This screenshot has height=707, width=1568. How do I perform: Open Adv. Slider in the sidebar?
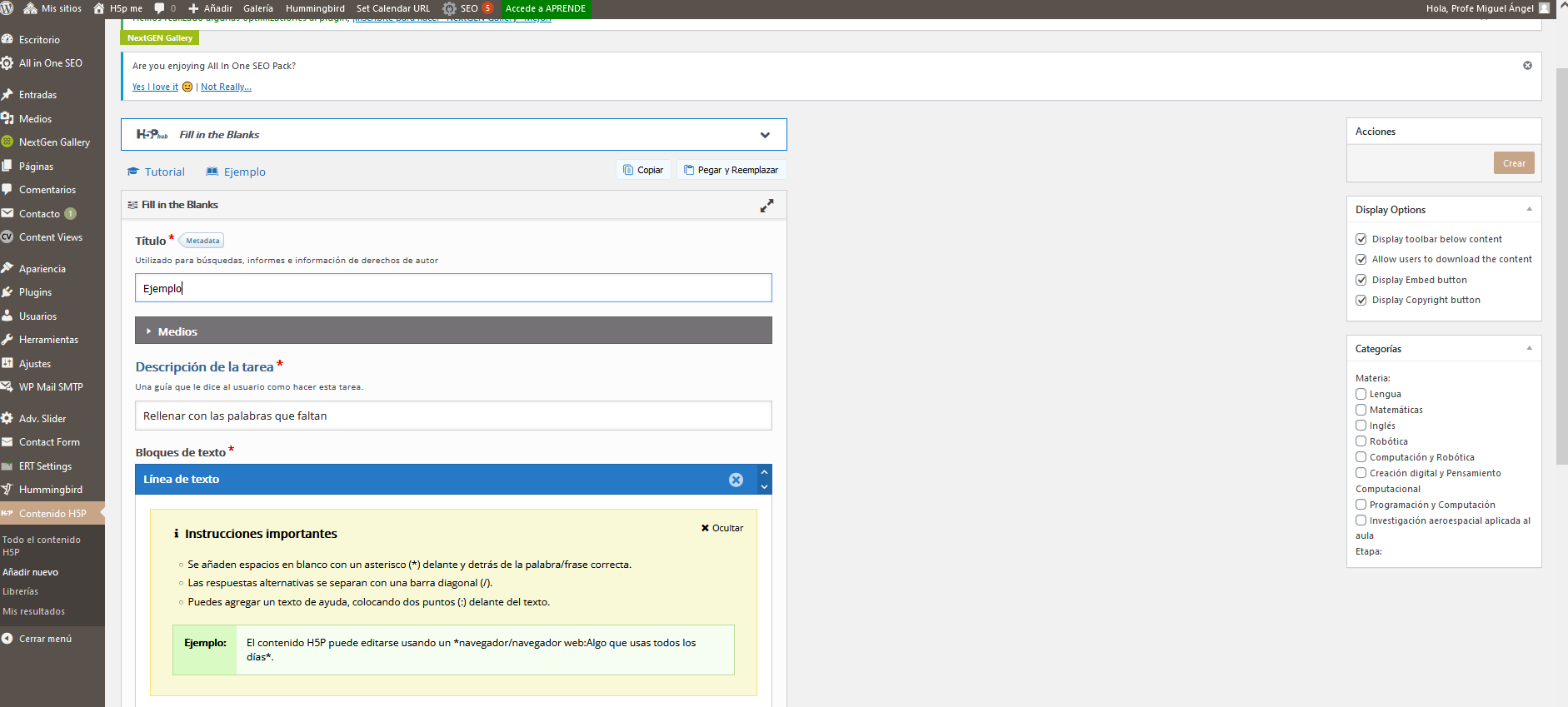click(42, 419)
